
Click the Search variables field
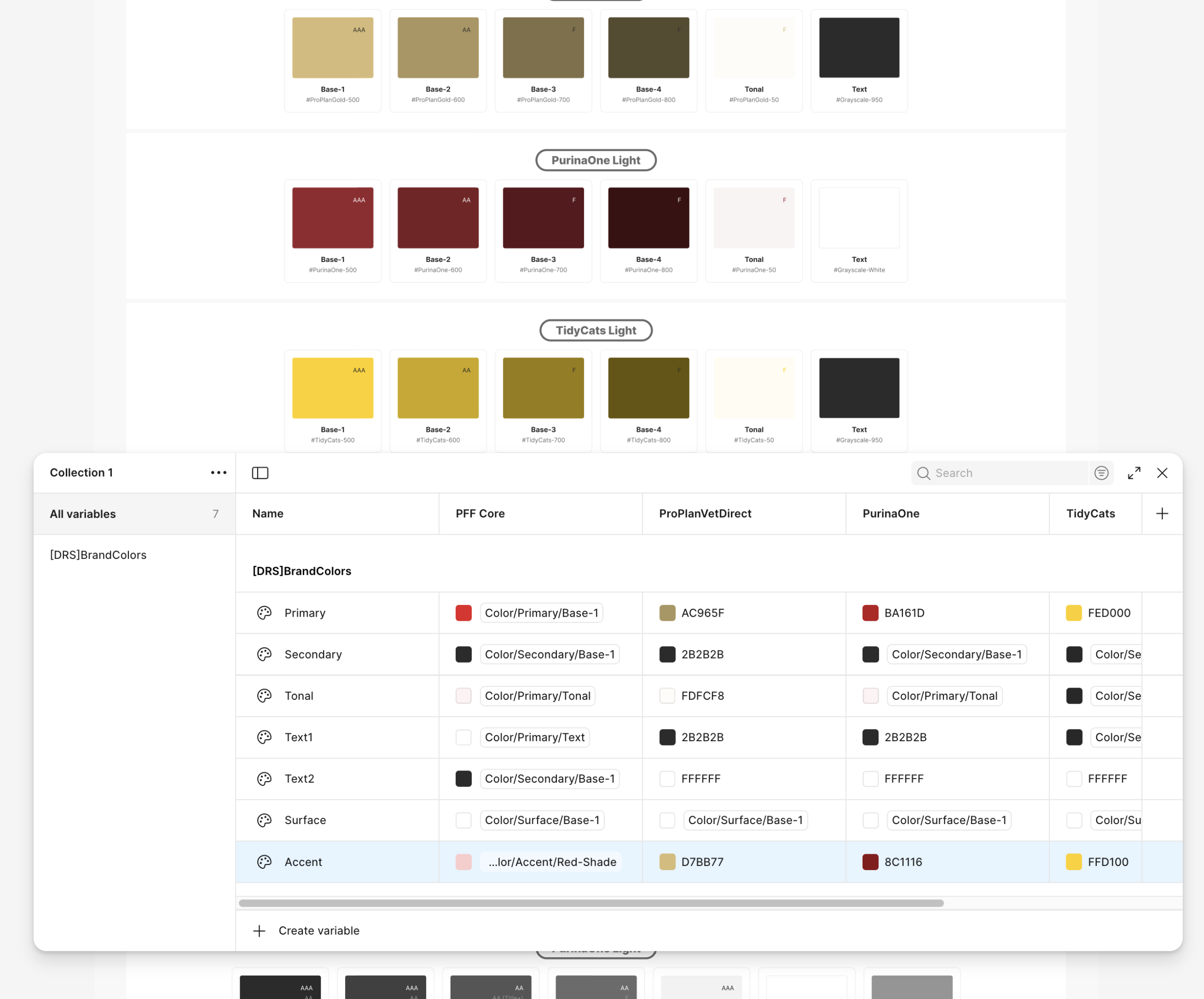click(1000, 473)
